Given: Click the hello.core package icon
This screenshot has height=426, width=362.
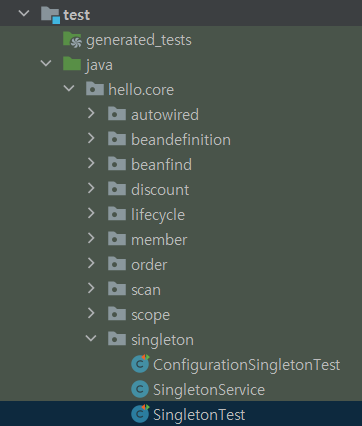Looking at the screenshot, I should [95, 89].
